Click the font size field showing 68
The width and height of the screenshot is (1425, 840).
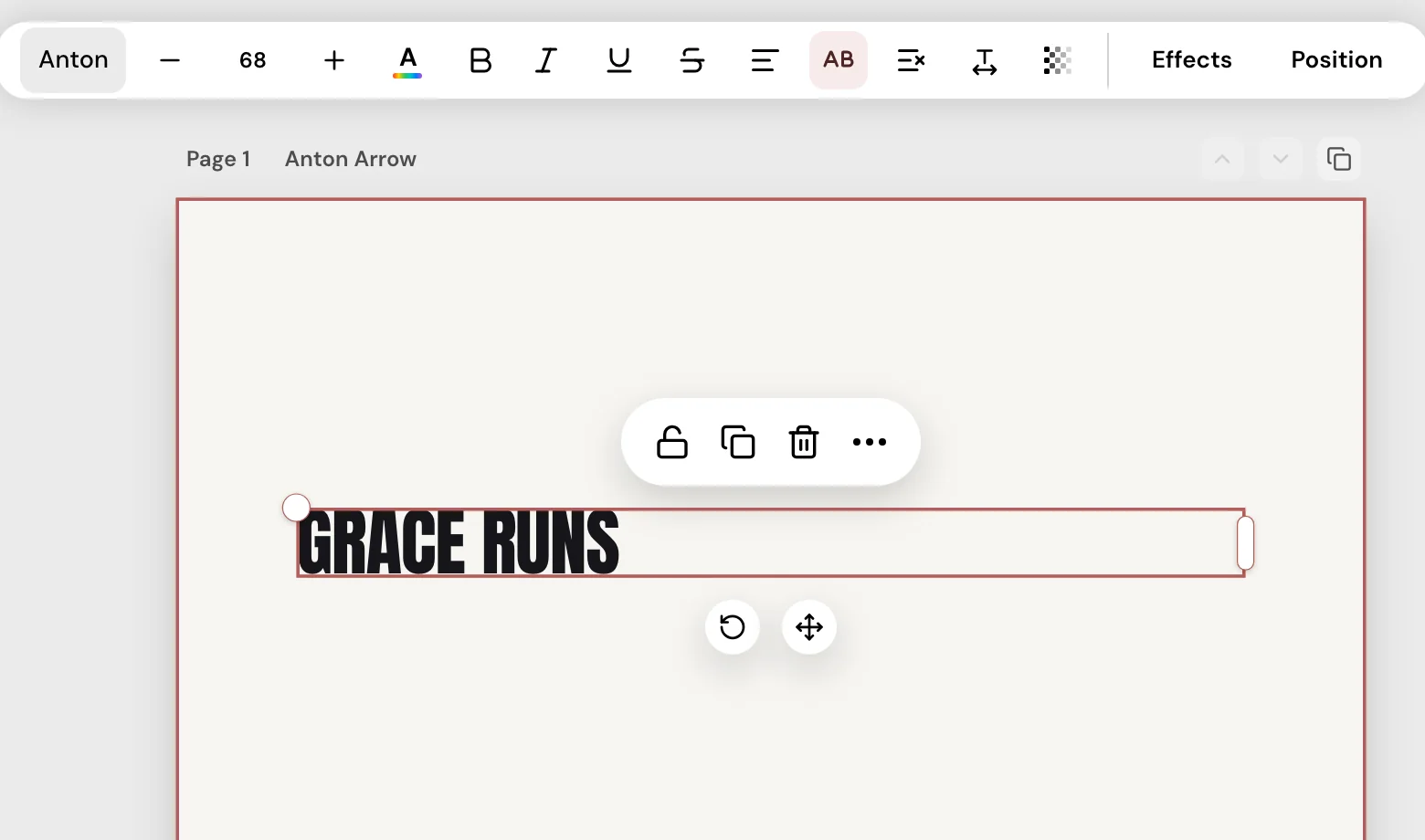coord(253,60)
